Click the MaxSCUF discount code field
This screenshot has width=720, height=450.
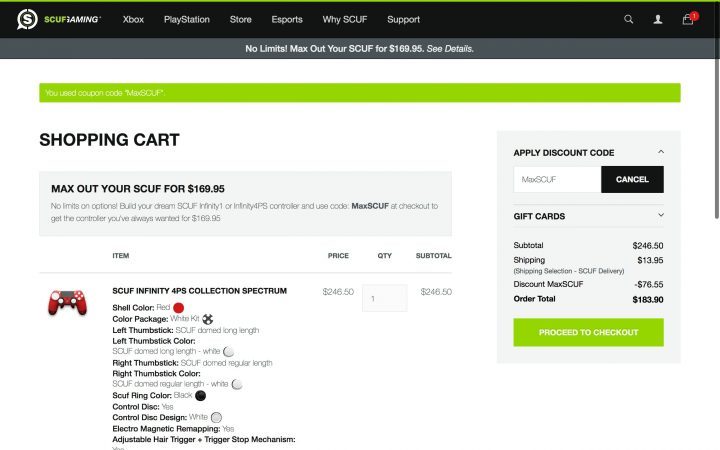pyautogui.click(x=557, y=180)
